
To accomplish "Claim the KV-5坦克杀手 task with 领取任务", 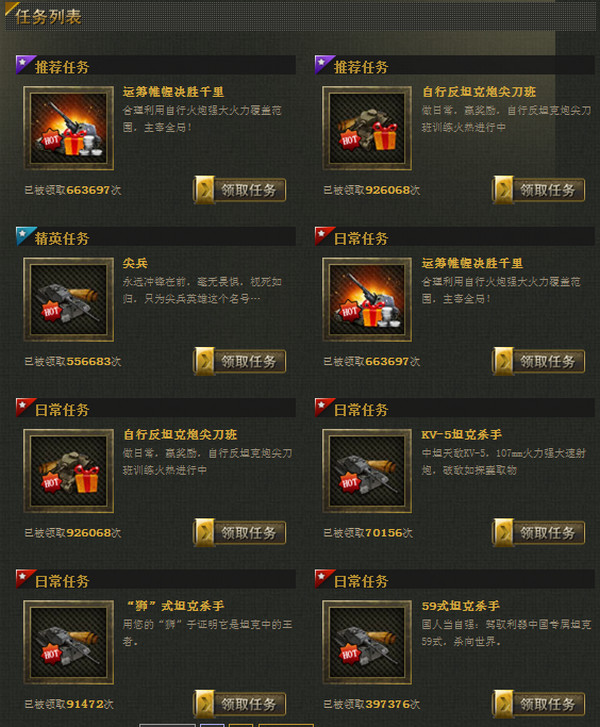I will (538, 533).
